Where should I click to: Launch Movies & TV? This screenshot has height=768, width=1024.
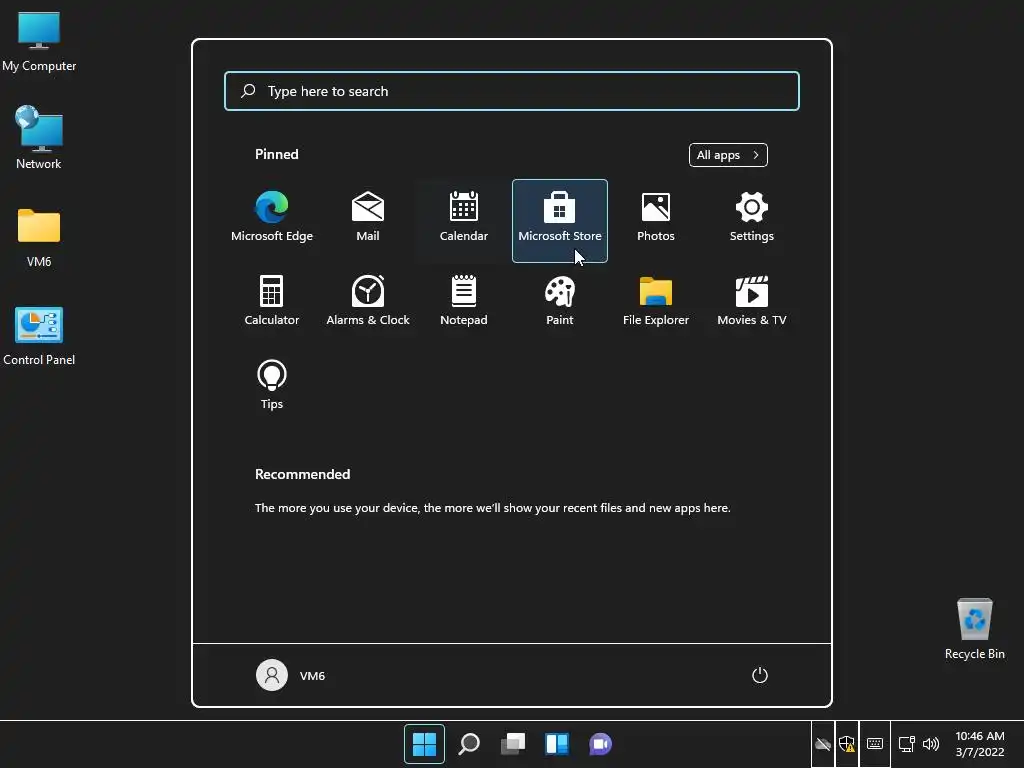[752, 302]
